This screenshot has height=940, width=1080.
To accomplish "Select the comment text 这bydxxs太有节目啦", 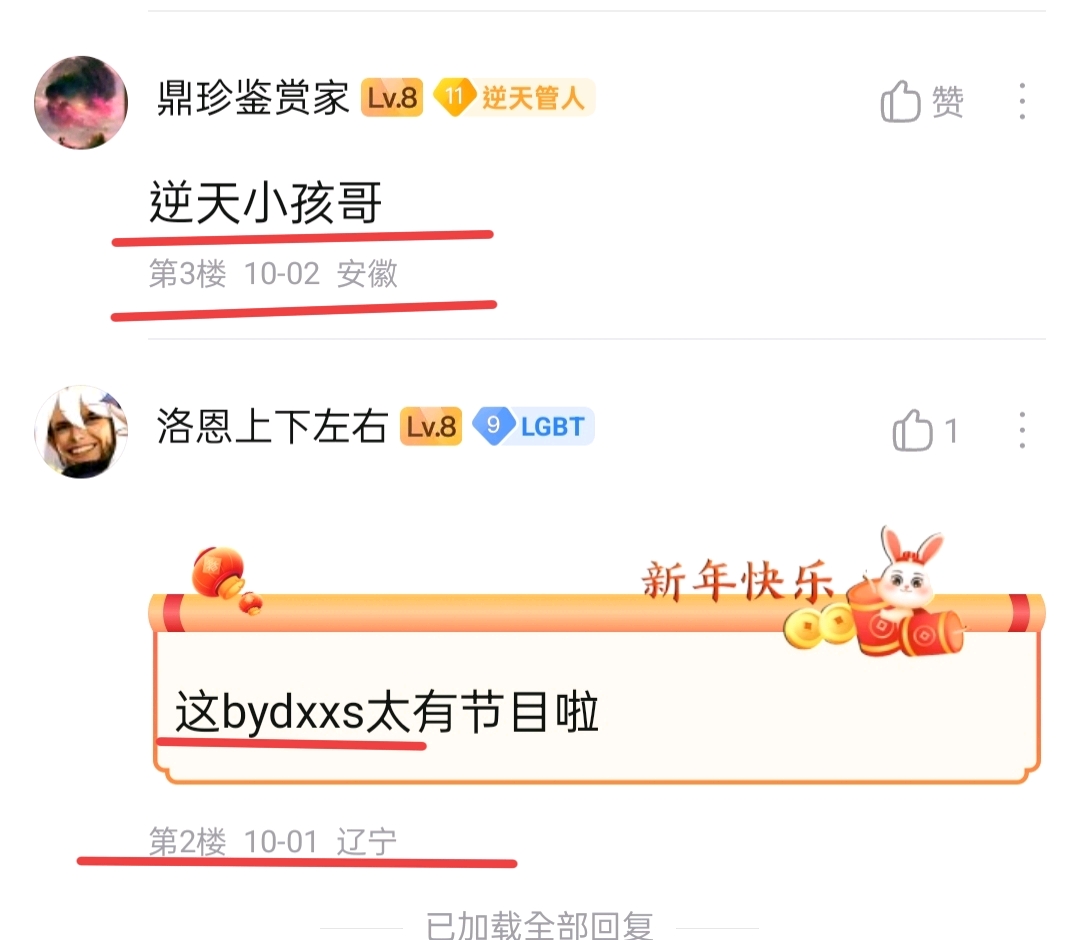I will (x=386, y=711).
